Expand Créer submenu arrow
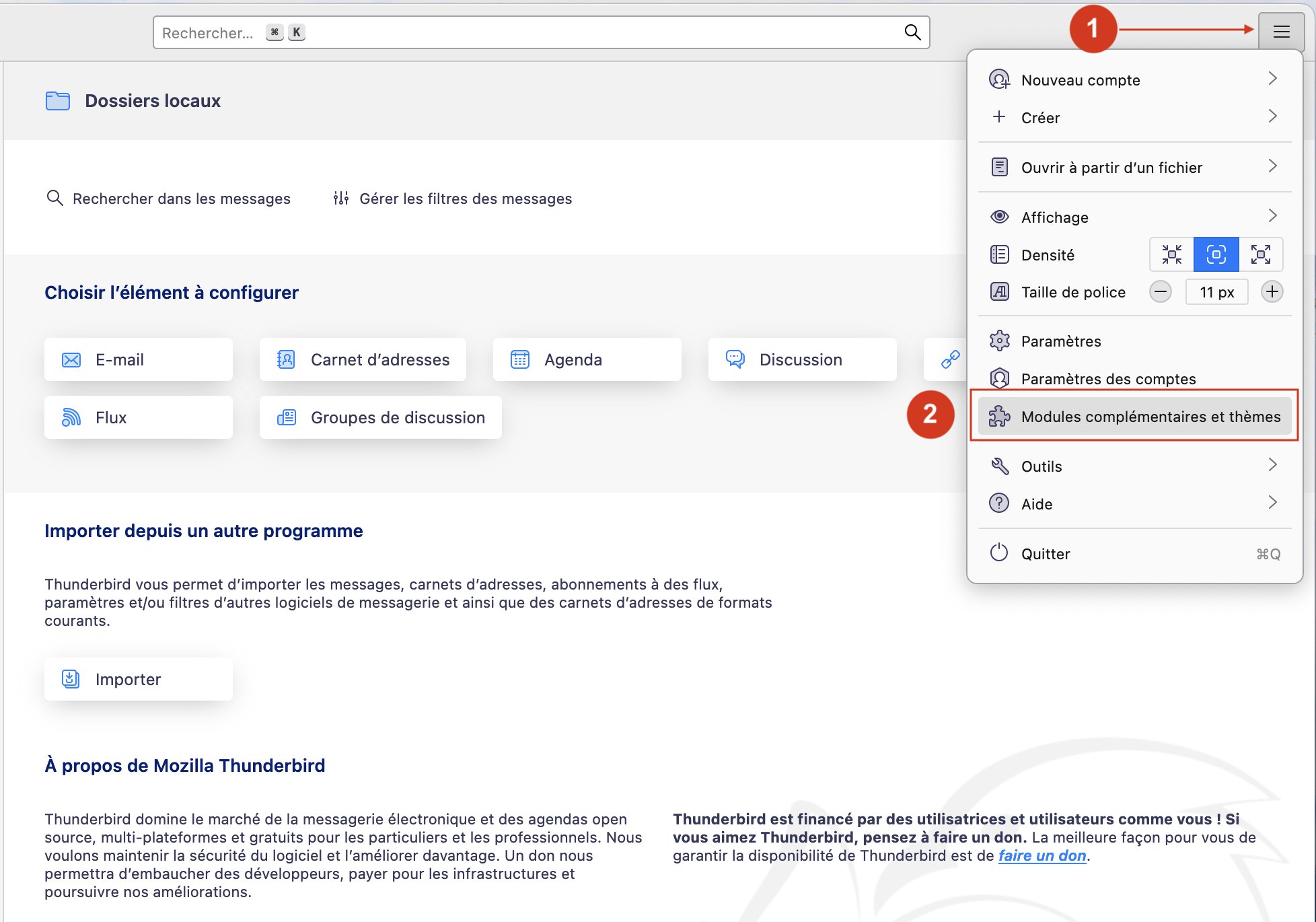 click(x=1272, y=116)
